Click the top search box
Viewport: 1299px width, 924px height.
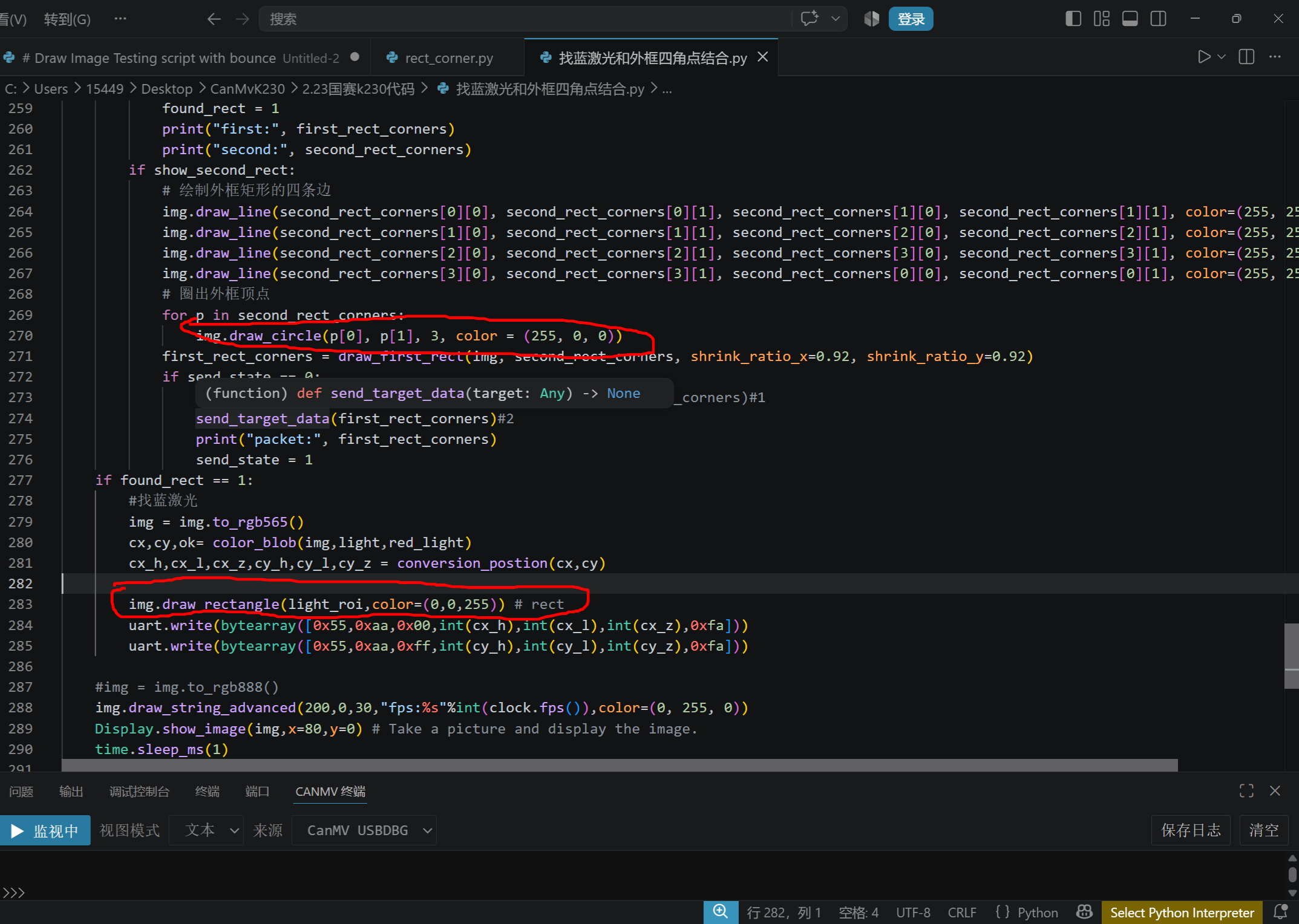click(x=525, y=19)
